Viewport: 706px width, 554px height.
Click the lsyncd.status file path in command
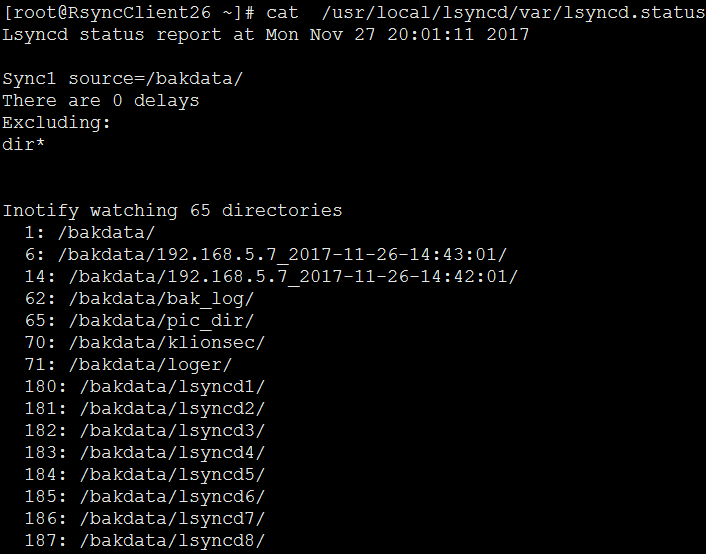(514, 13)
